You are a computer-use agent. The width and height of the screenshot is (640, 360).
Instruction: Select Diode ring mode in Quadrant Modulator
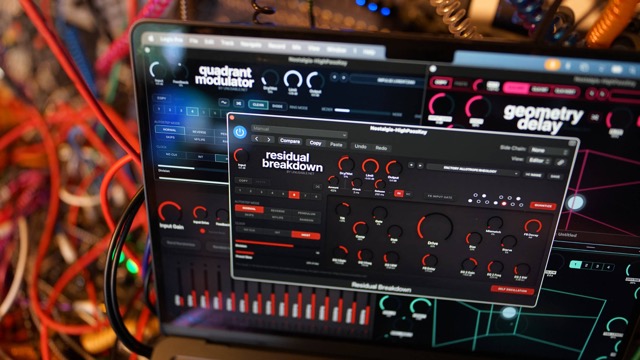tap(277, 106)
